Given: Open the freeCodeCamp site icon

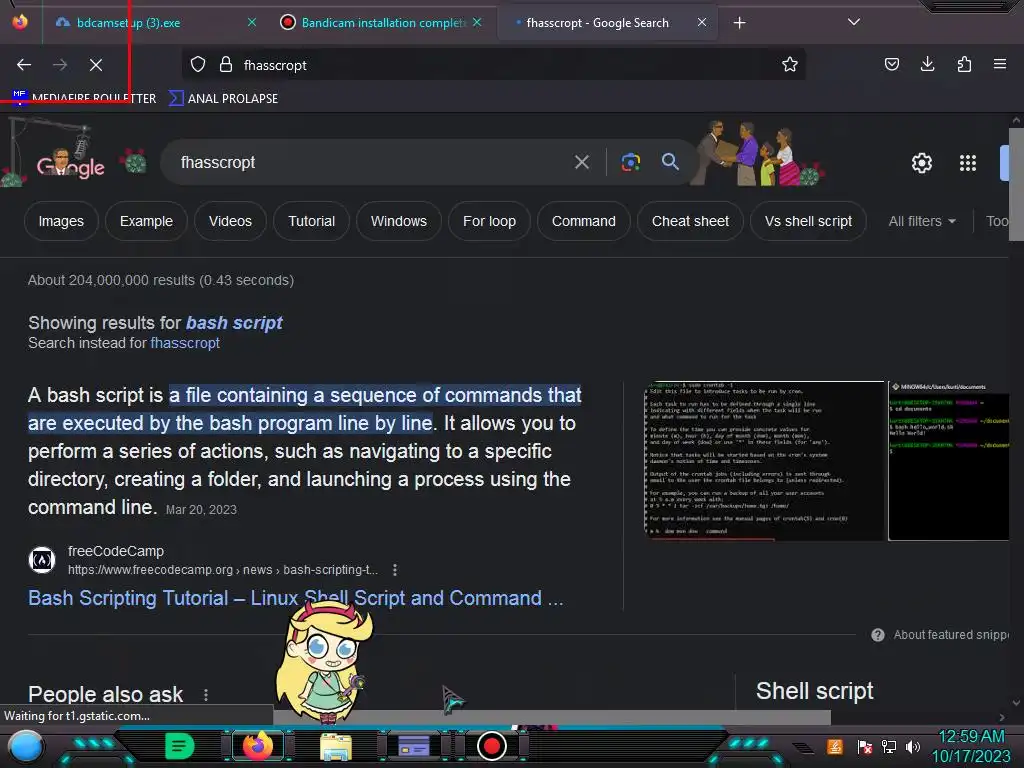Looking at the screenshot, I should (x=42, y=560).
